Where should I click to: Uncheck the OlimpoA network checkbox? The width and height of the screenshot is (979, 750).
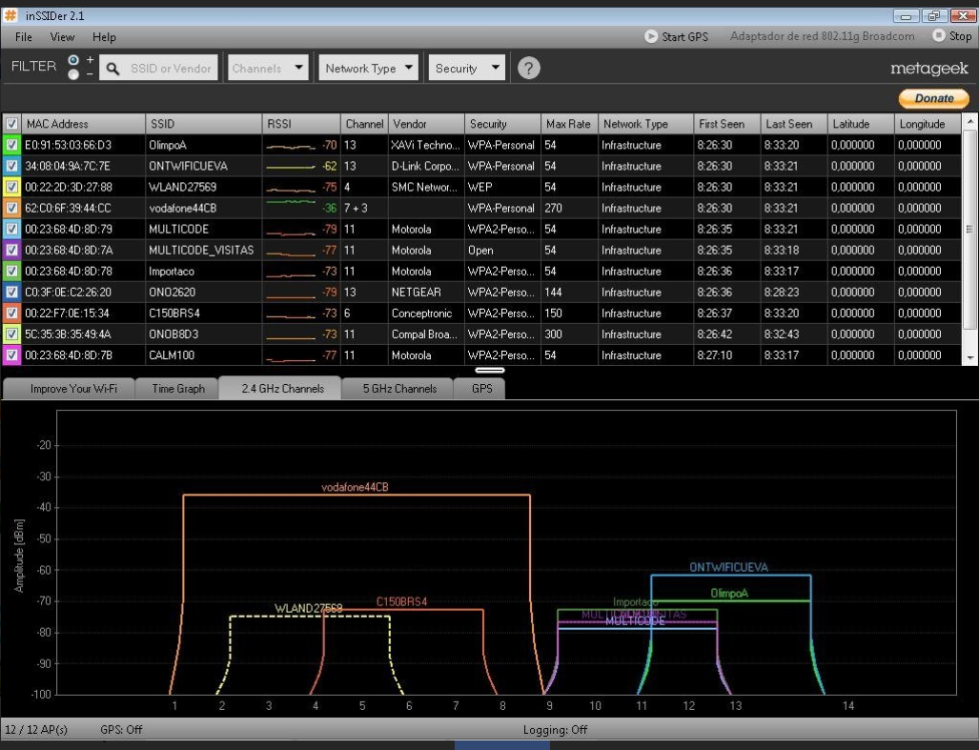12,145
